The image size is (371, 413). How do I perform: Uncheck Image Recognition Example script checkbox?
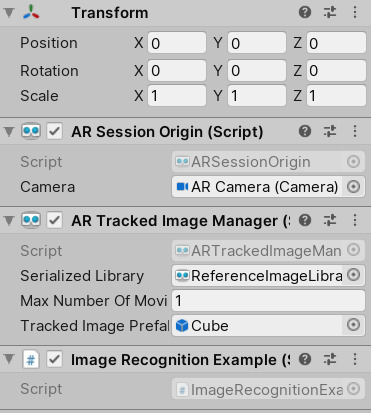(54, 359)
